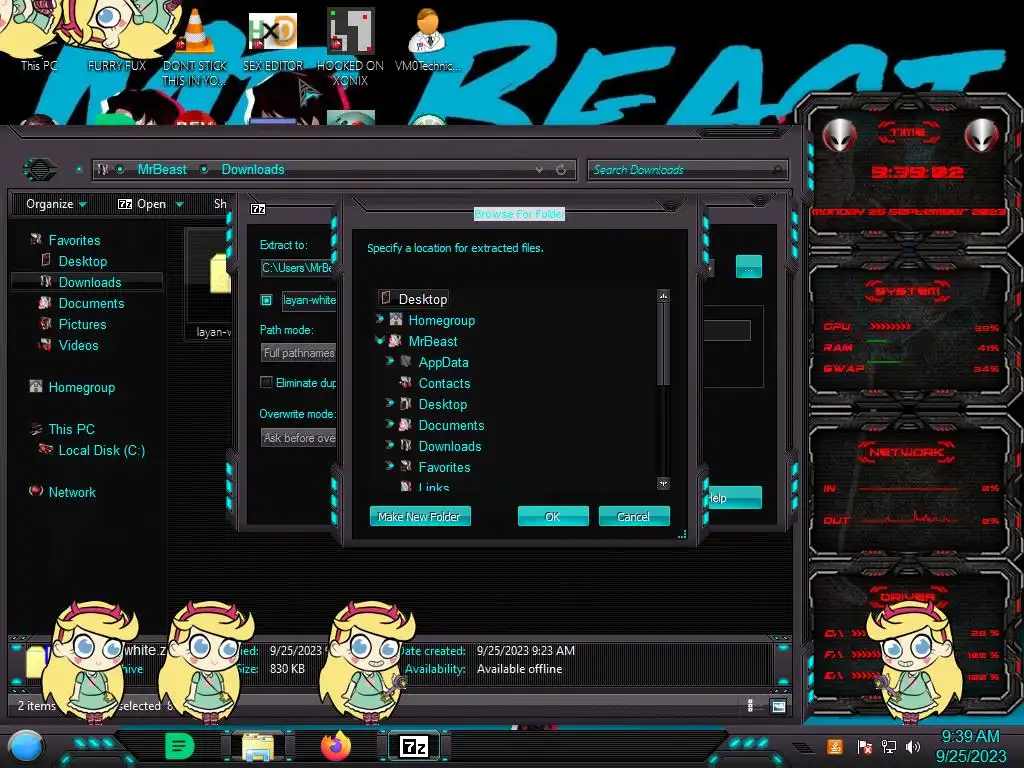Select Pictures in Explorer sidebar
The width and height of the screenshot is (1024, 768).
point(82,323)
